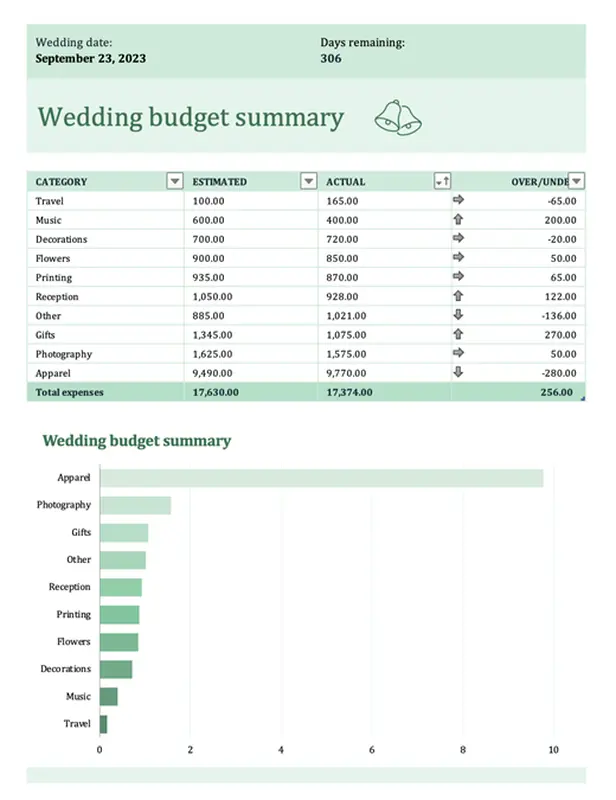Select the Photography bar in the chart
The image size is (616, 800).
point(135,505)
